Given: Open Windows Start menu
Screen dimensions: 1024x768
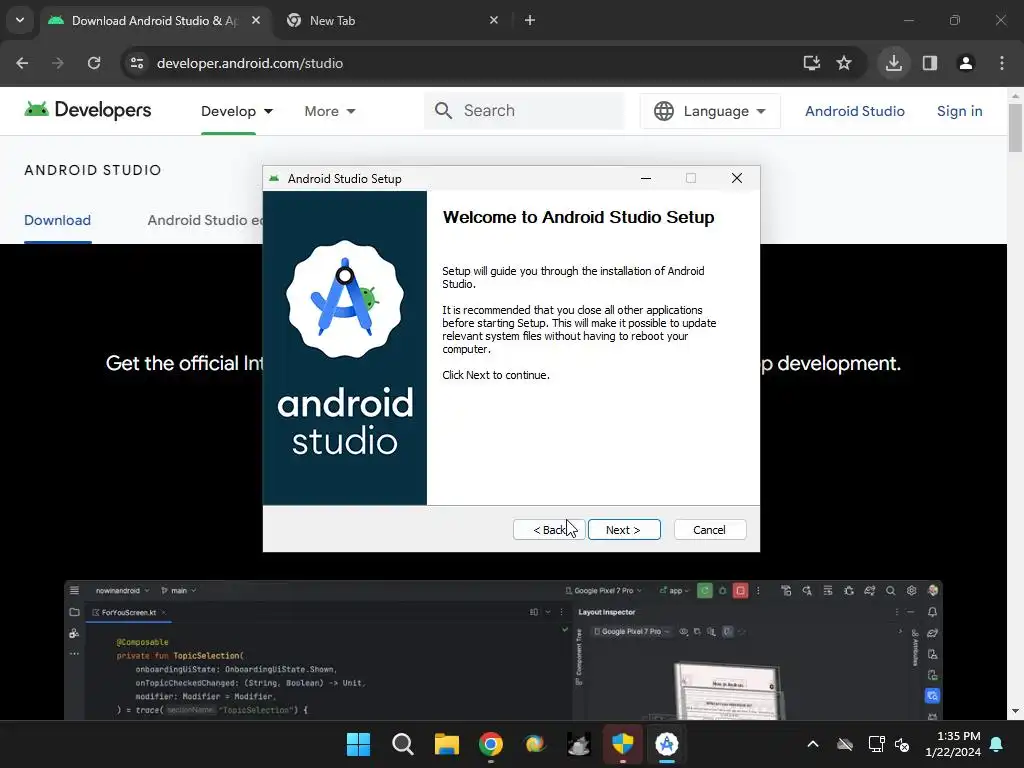Looking at the screenshot, I should [x=358, y=744].
